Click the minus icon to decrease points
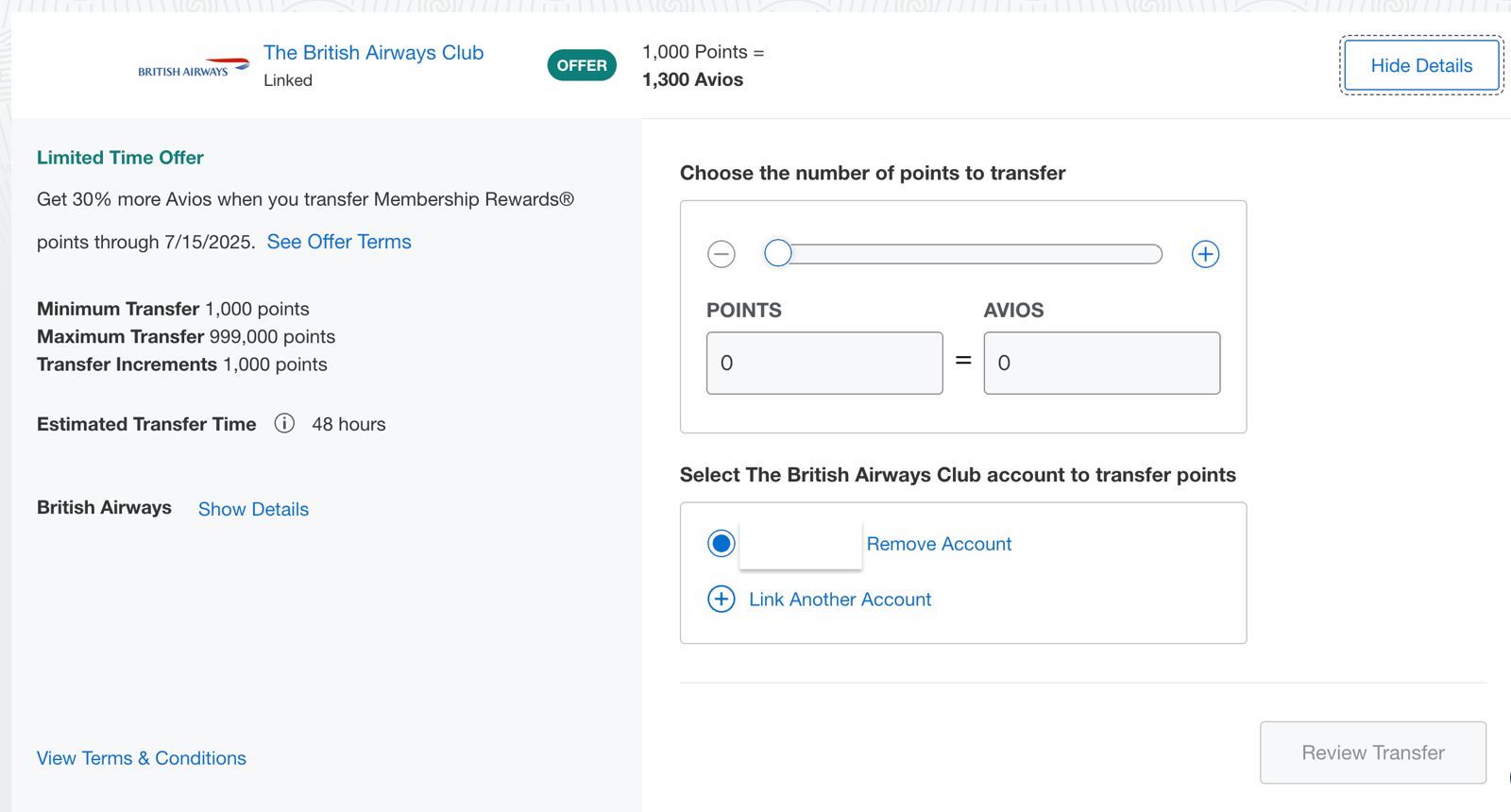This screenshot has height=812, width=1511. coord(722,254)
